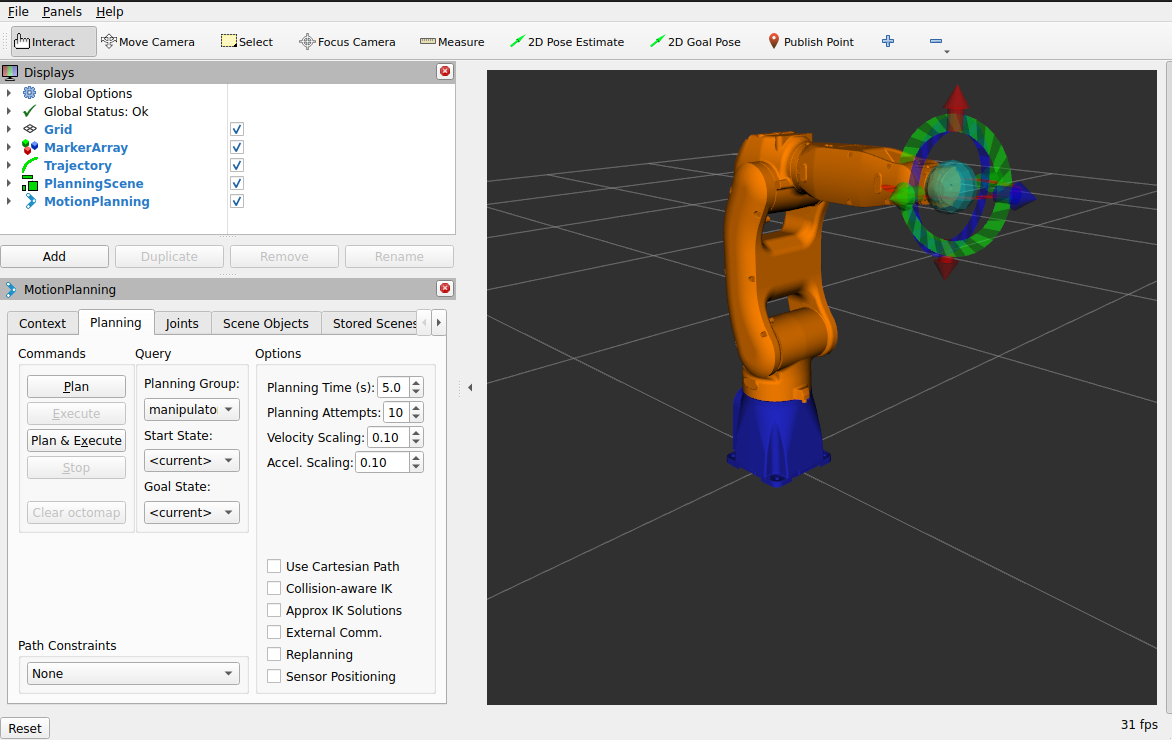Use the Focus Camera tool
Viewport: 1172px width, 740px height.
(347, 41)
